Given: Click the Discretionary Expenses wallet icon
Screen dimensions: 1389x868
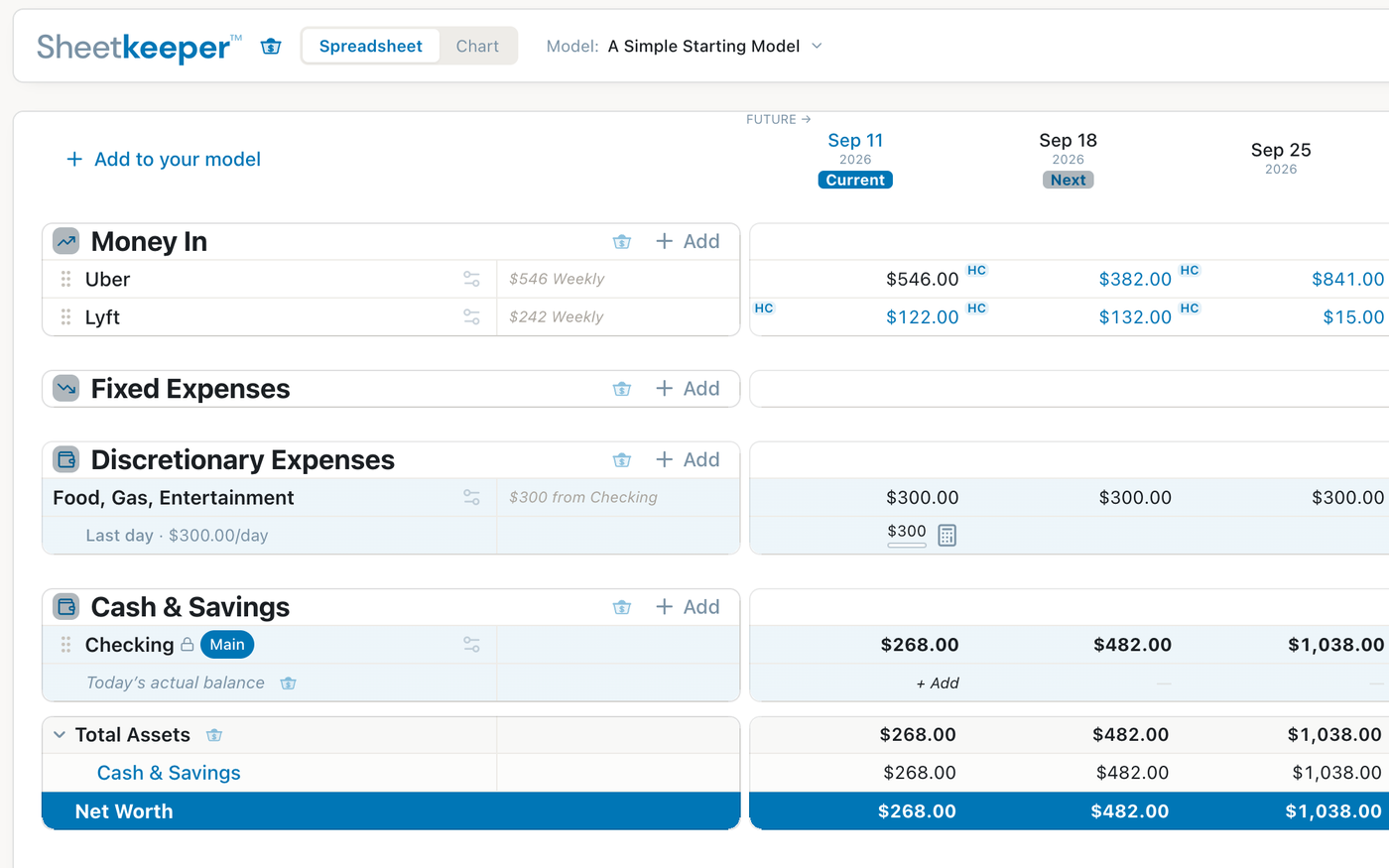Looking at the screenshot, I should 66,459.
